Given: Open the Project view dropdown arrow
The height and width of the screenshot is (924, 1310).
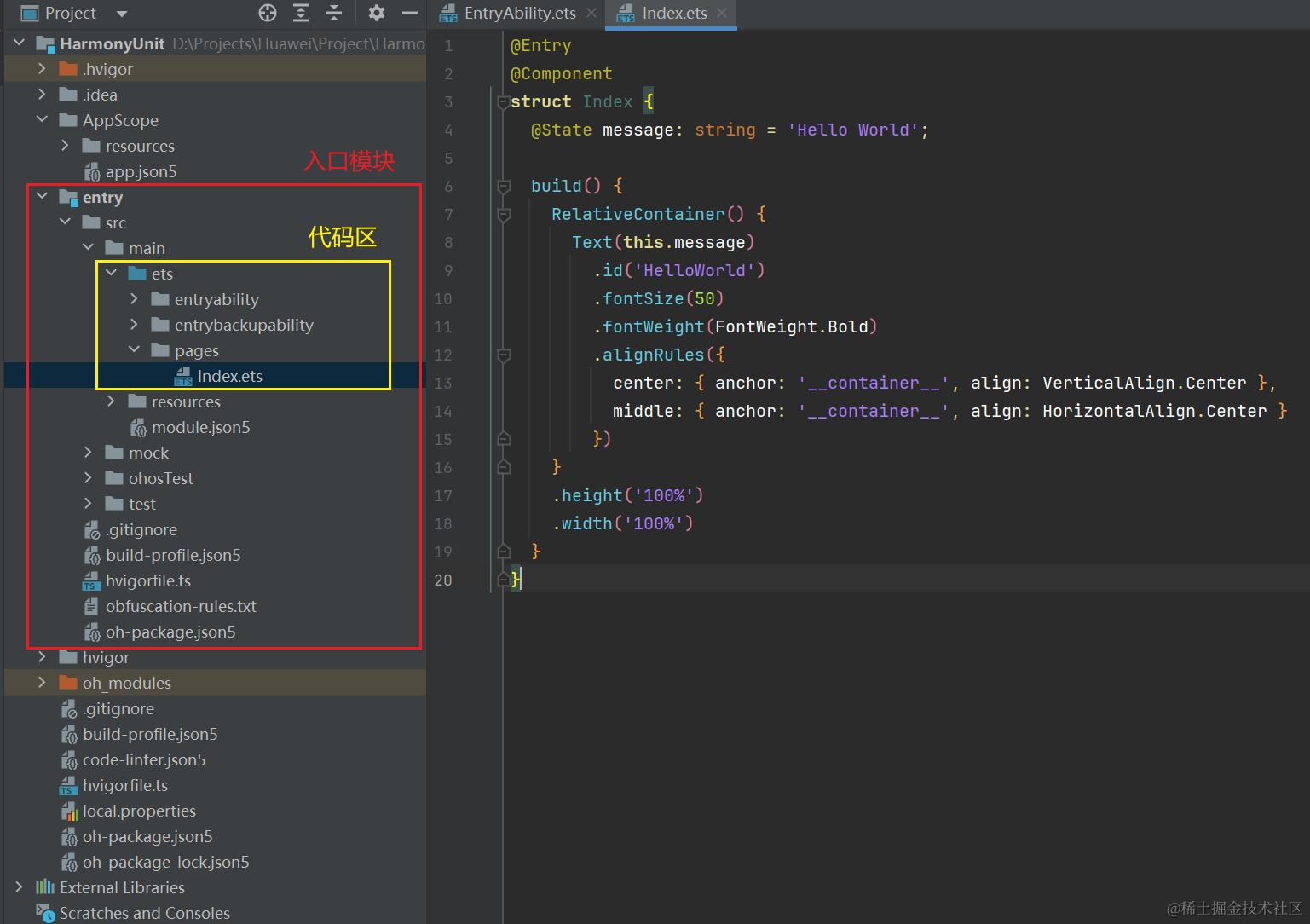Looking at the screenshot, I should tap(122, 14).
